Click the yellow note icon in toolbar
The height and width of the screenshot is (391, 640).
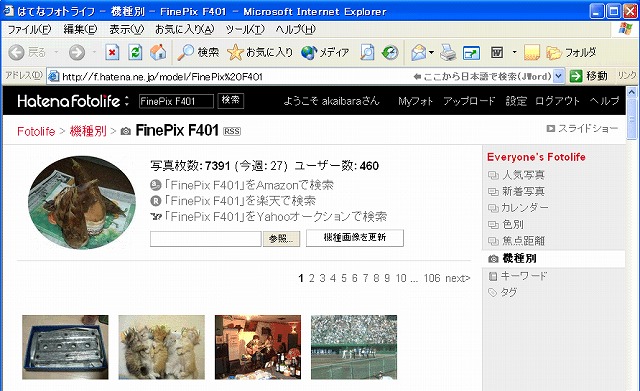pos(531,52)
